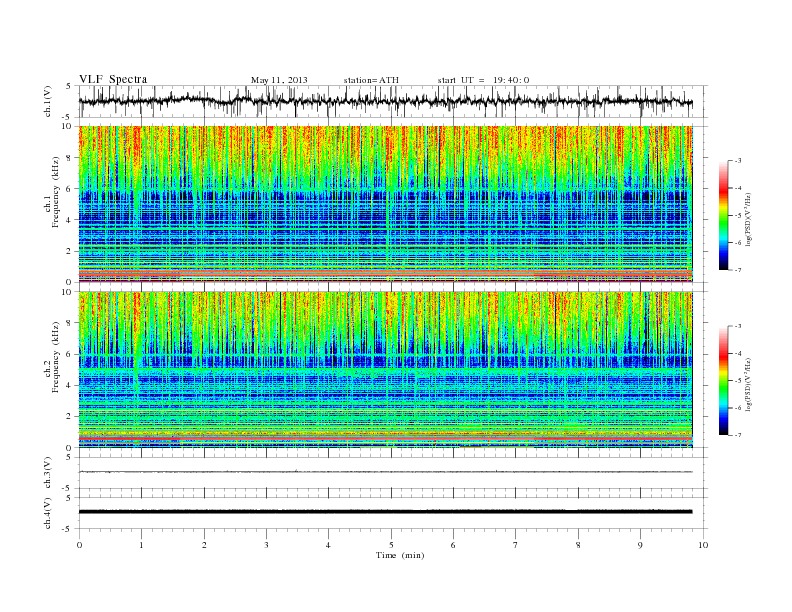Viewport: 792px width, 612px height.
Task: Click the "ch.4(V)" axis label
Action: pyautogui.click(x=47, y=513)
